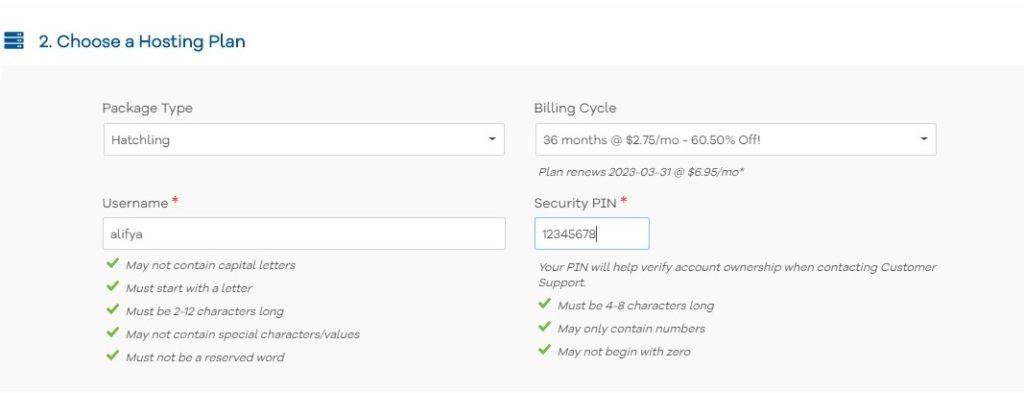Click the checkmark next to Must be 2-12 characters long
Screen dimensions: 1024x393
112,309
